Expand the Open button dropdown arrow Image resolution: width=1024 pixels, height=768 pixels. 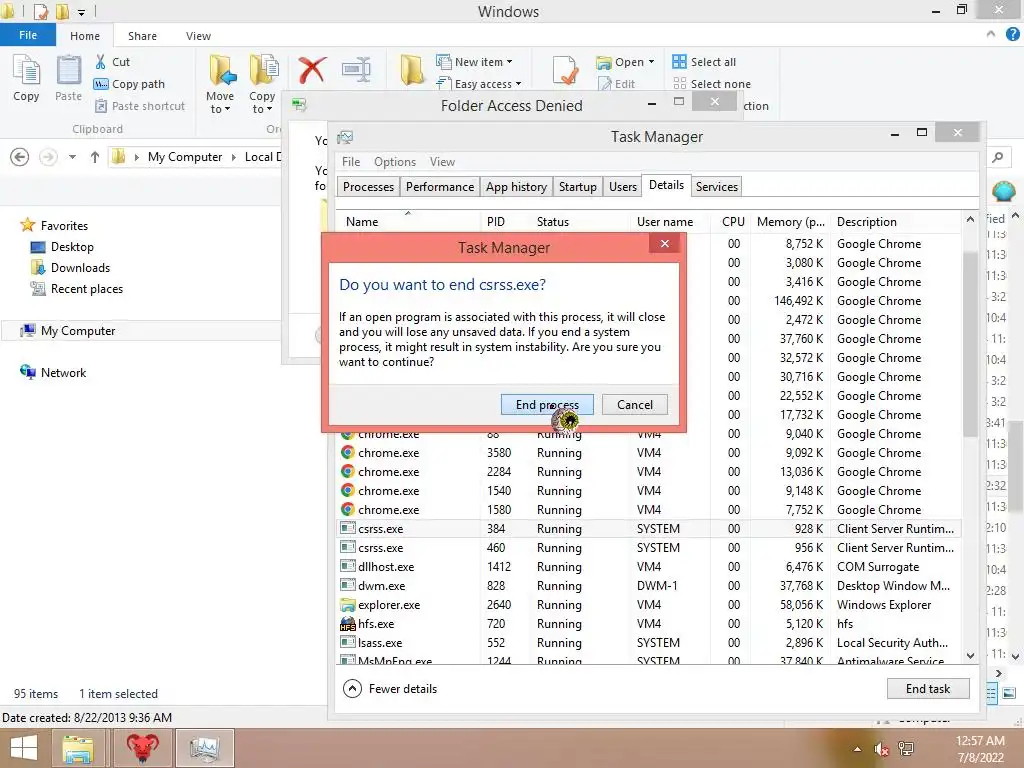[651, 62]
